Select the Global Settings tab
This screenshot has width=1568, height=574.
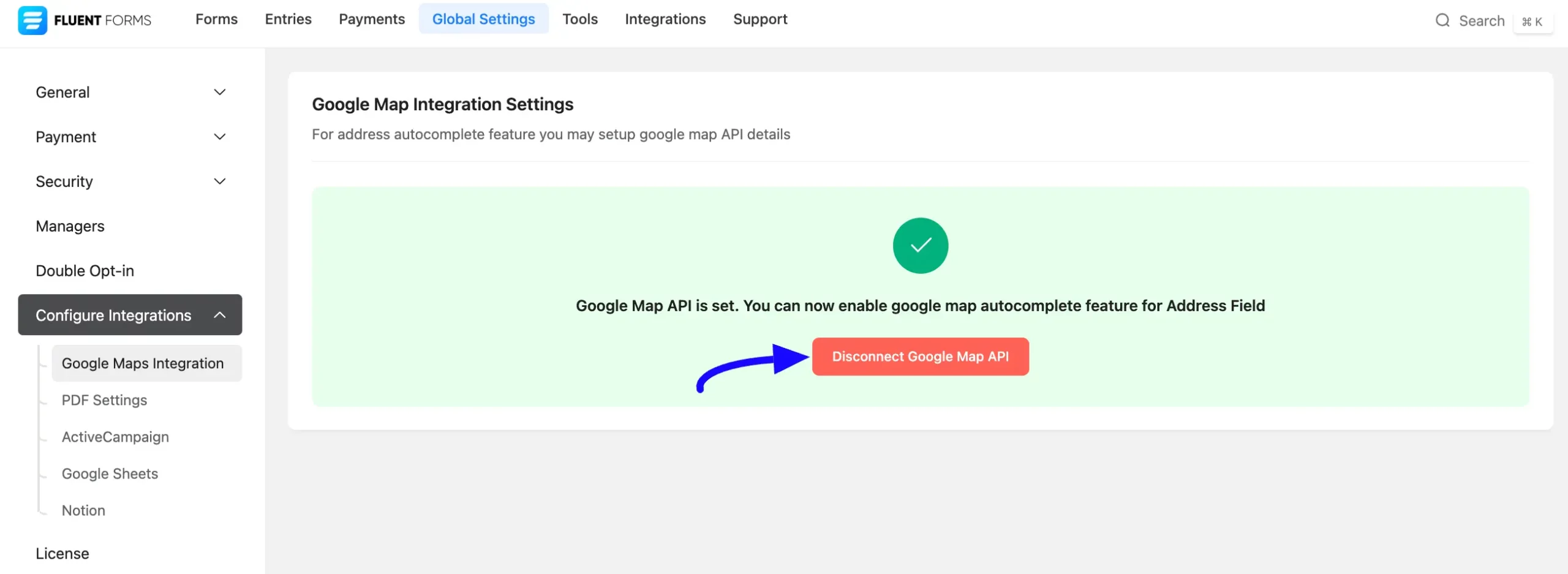483,19
